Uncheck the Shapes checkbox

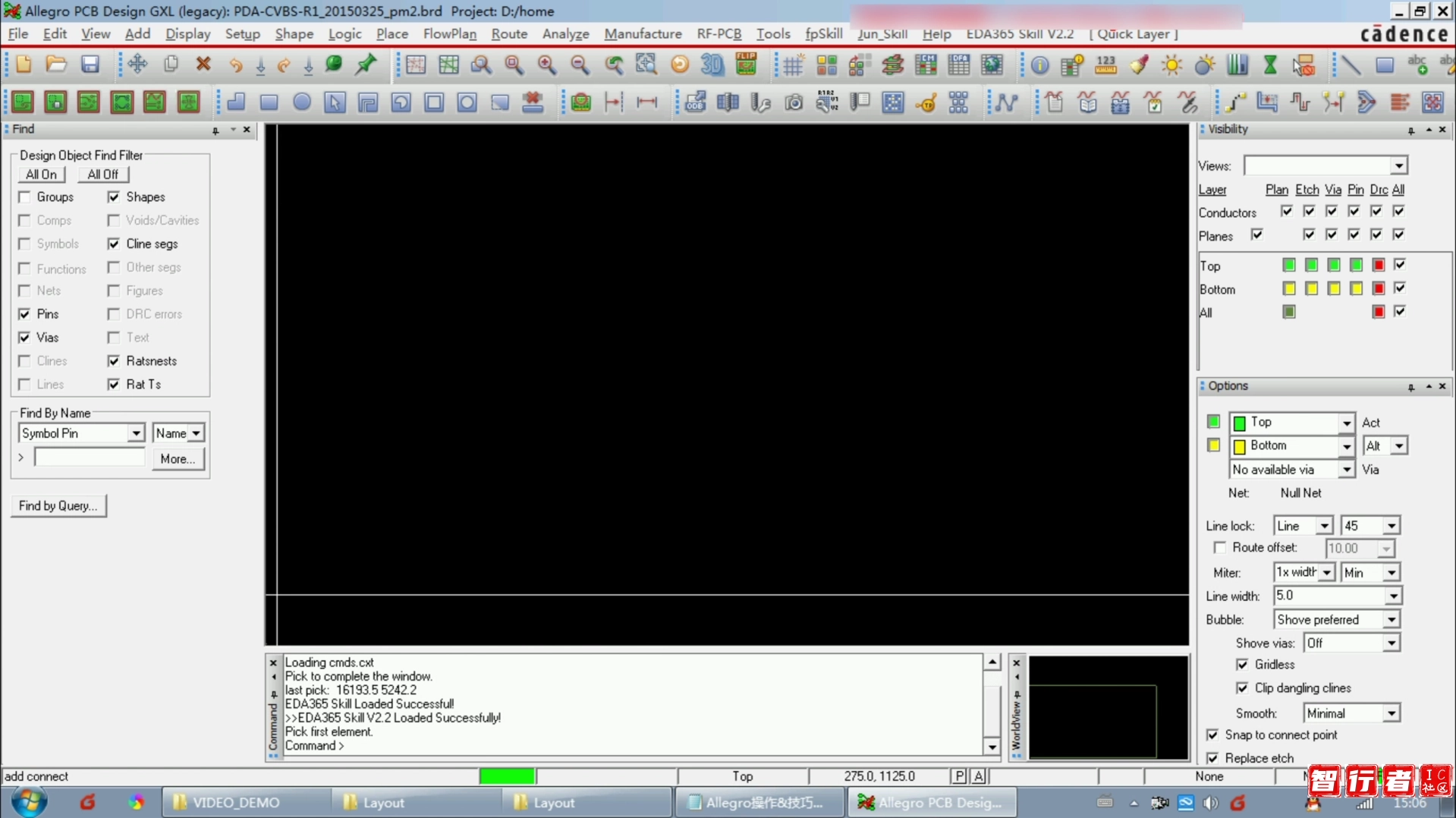(114, 197)
